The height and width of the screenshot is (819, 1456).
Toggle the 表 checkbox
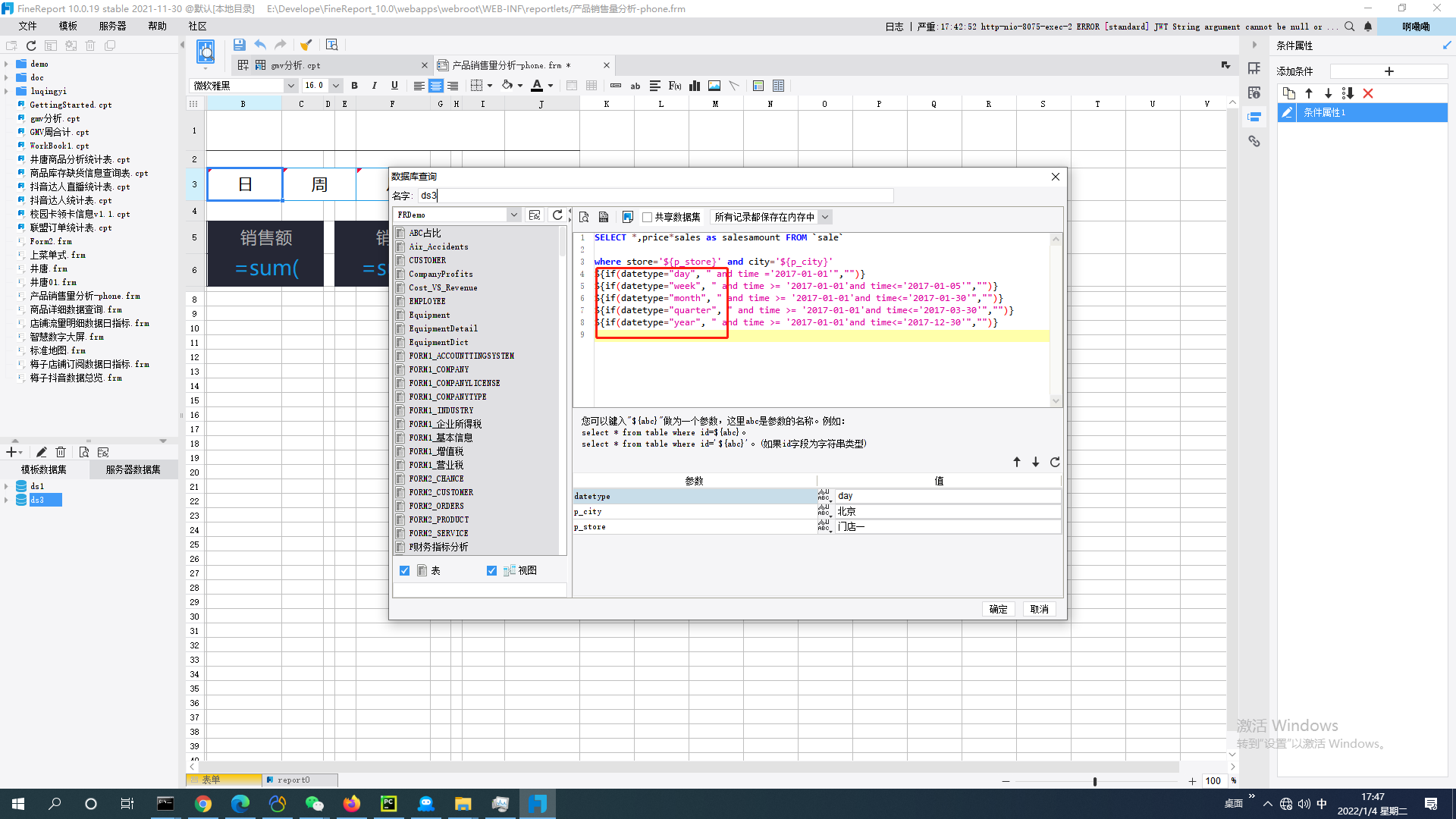[x=404, y=571]
